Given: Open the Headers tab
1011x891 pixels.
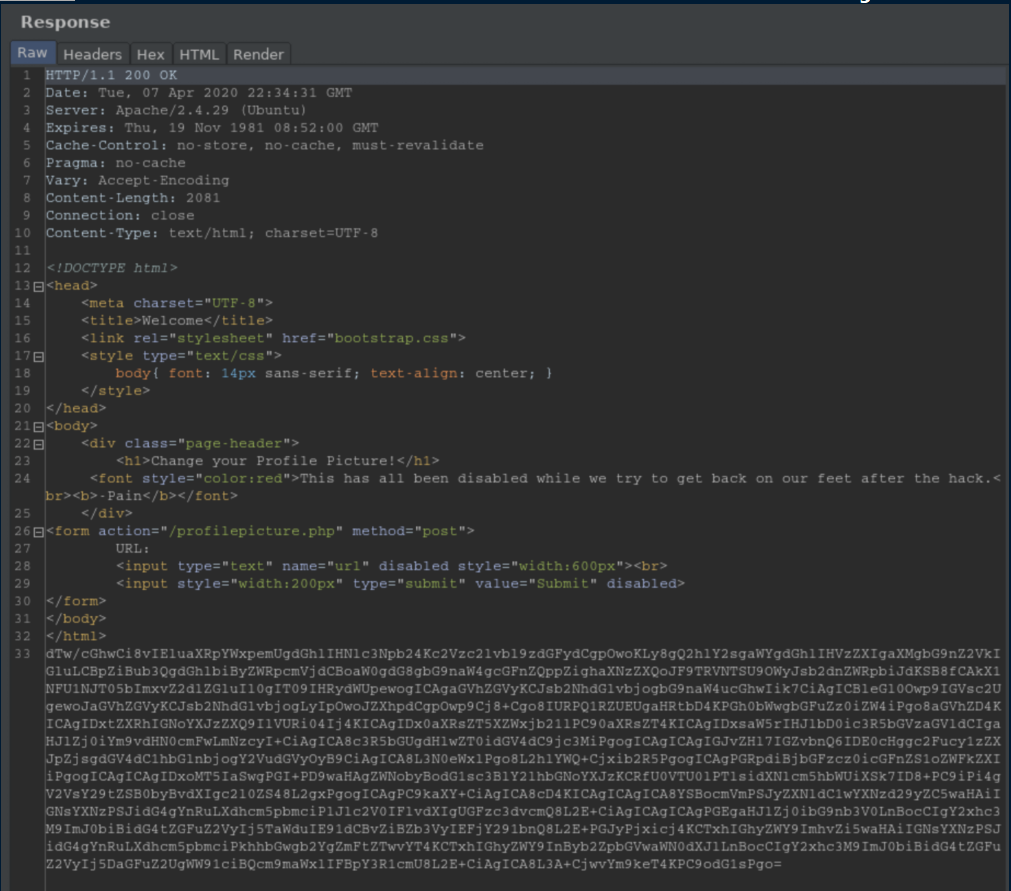Looking at the screenshot, I should click(92, 54).
